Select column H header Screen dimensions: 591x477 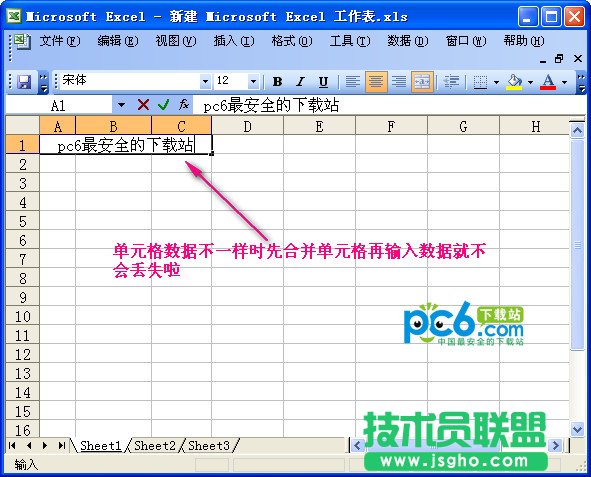coord(535,126)
